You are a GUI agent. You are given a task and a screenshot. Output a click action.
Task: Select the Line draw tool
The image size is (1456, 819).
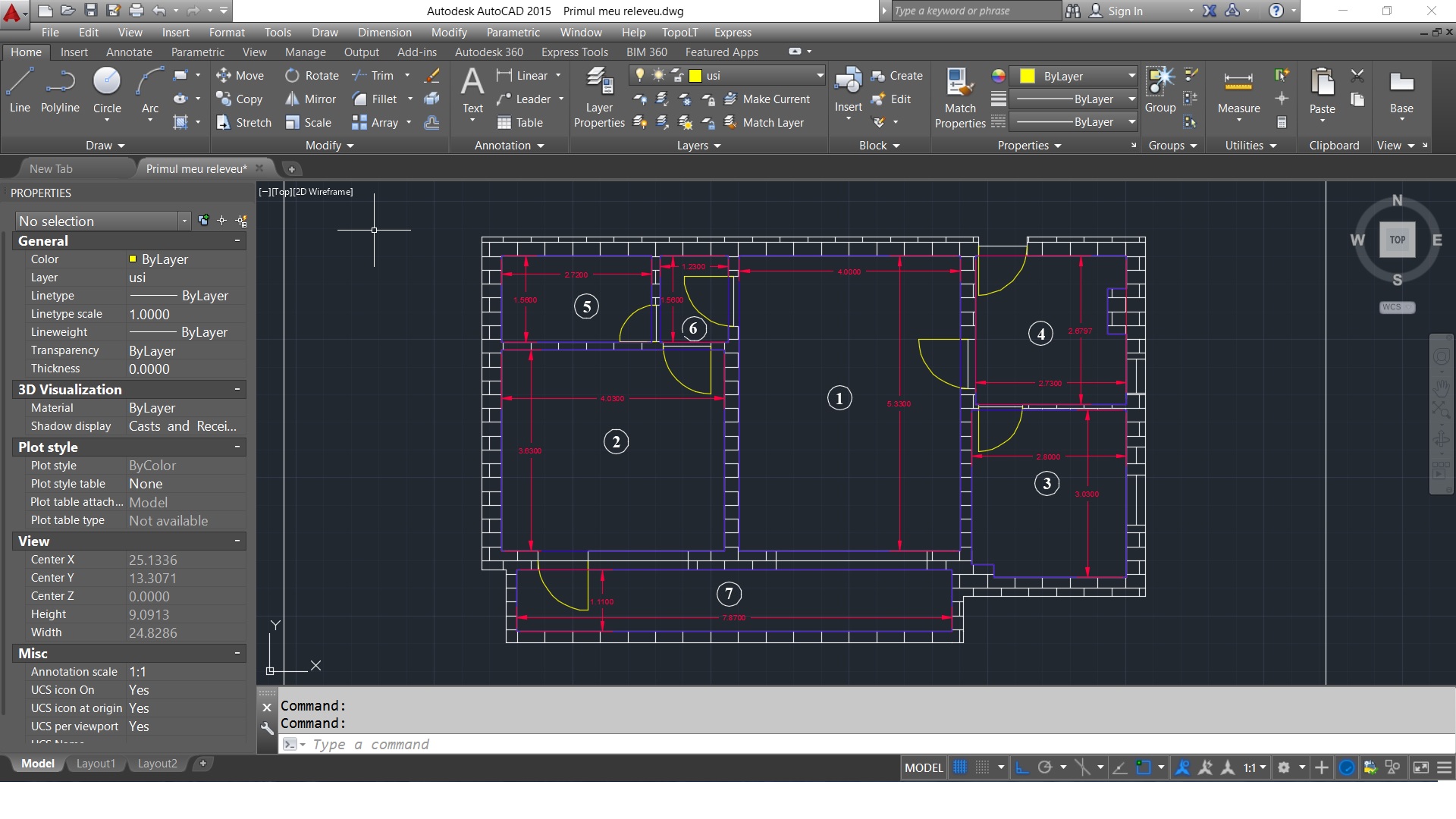[x=20, y=89]
